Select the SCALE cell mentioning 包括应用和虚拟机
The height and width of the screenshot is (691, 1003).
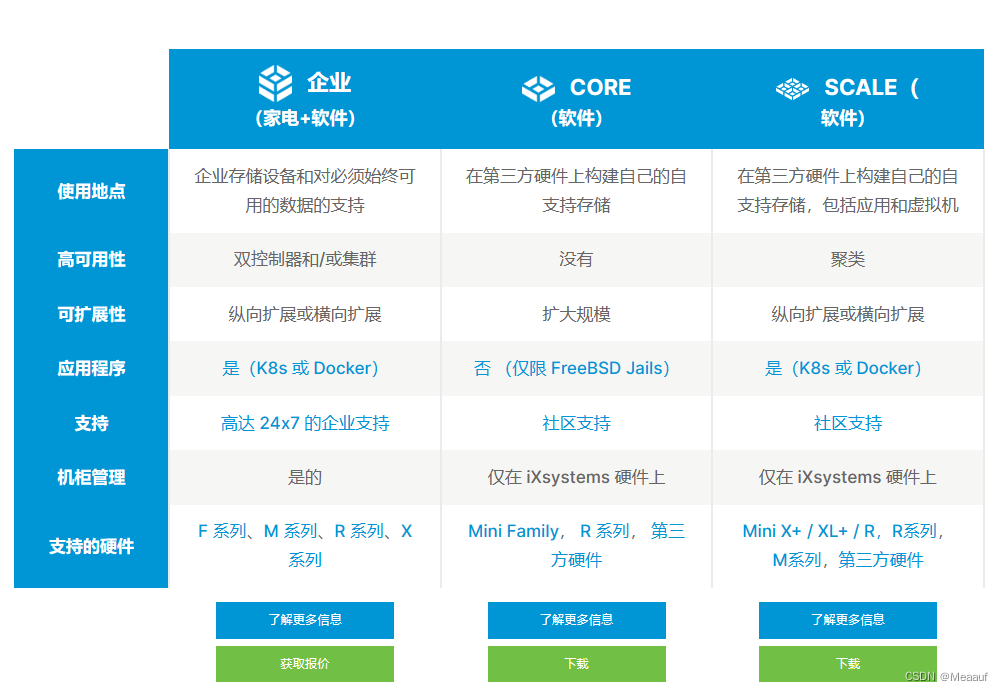tap(848, 191)
